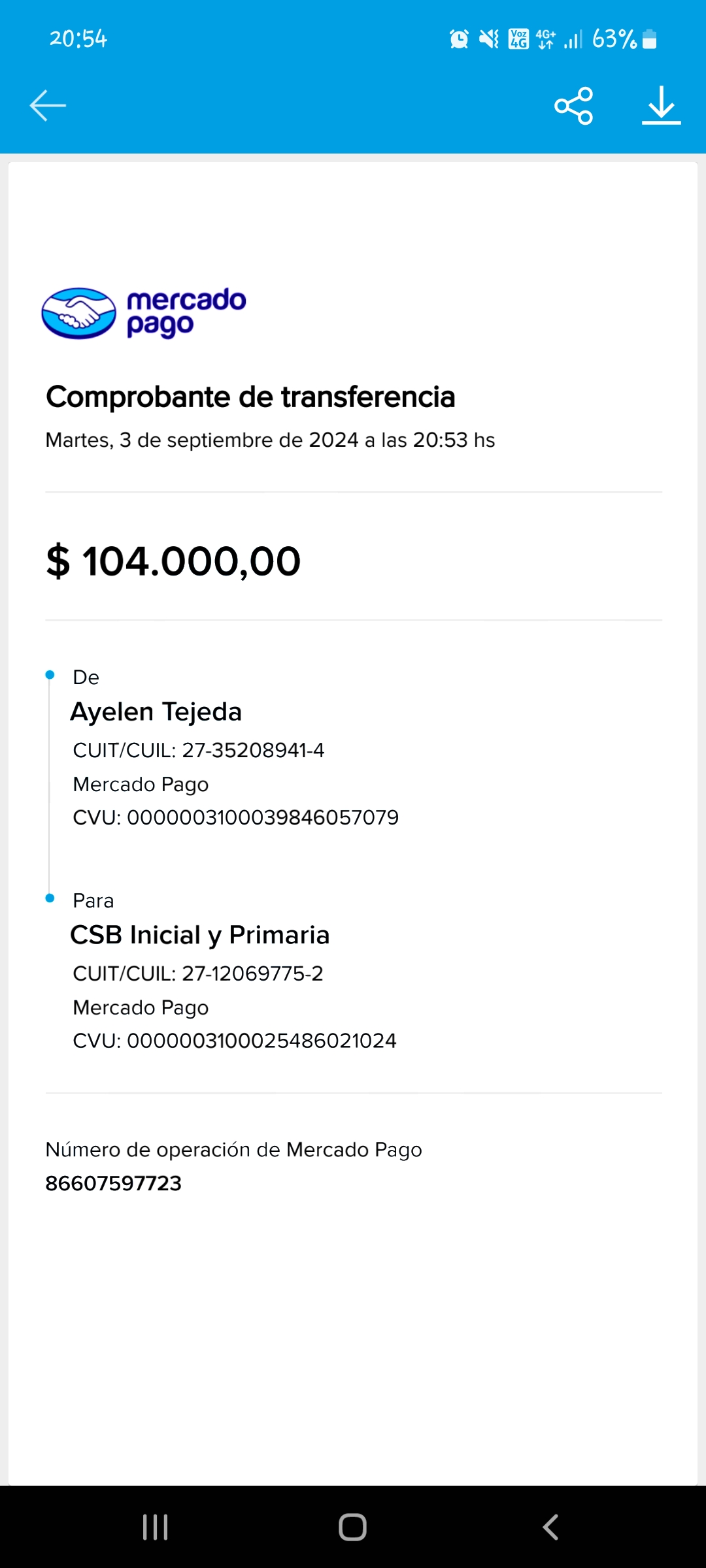The width and height of the screenshot is (706, 1568).
Task: Tap the sender name Ayelen Tejeda
Action: [156, 711]
